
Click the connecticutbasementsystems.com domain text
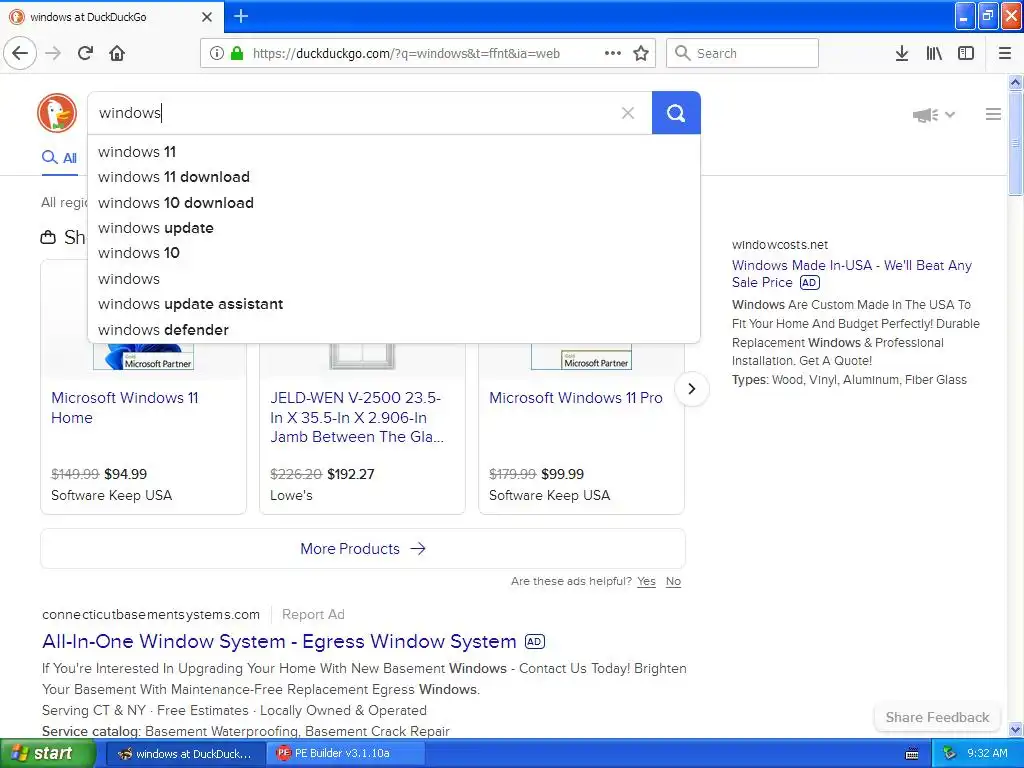tap(151, 615)
